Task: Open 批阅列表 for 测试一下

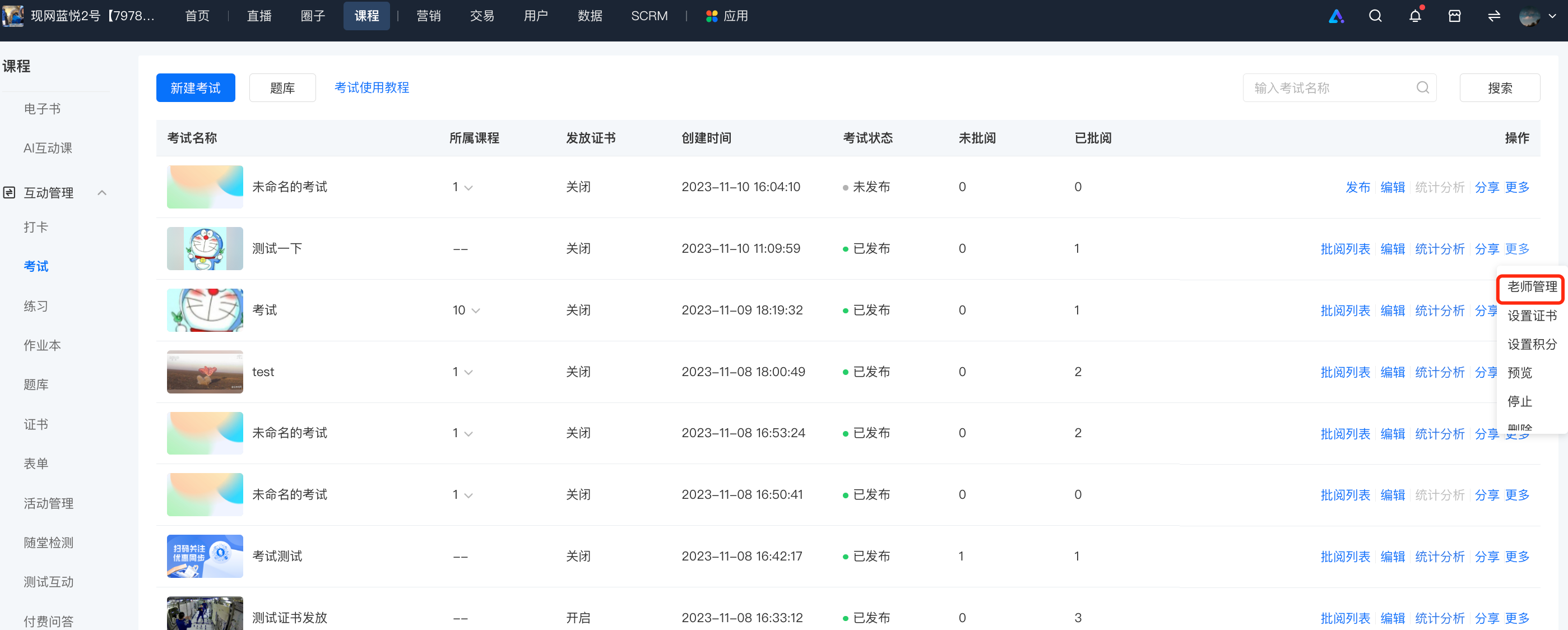Action: pos(1344,249)
